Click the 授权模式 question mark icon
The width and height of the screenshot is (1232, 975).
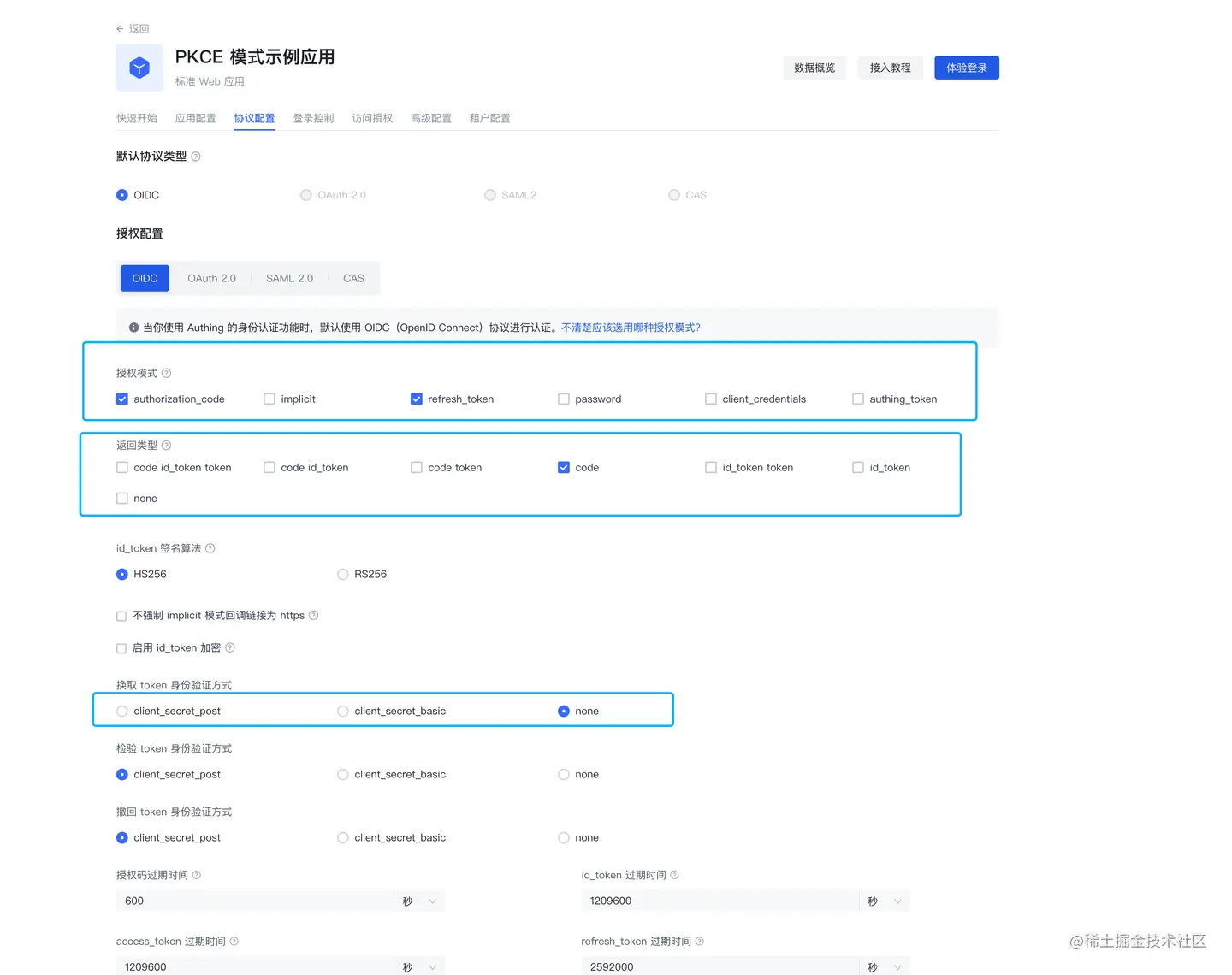(x=166, y=373)
